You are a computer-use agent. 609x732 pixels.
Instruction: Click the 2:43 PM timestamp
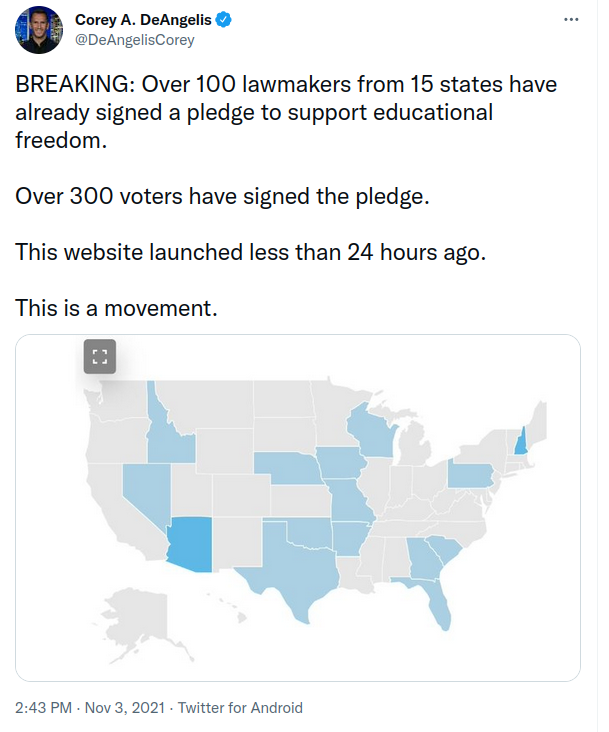(x=43, y=708)
